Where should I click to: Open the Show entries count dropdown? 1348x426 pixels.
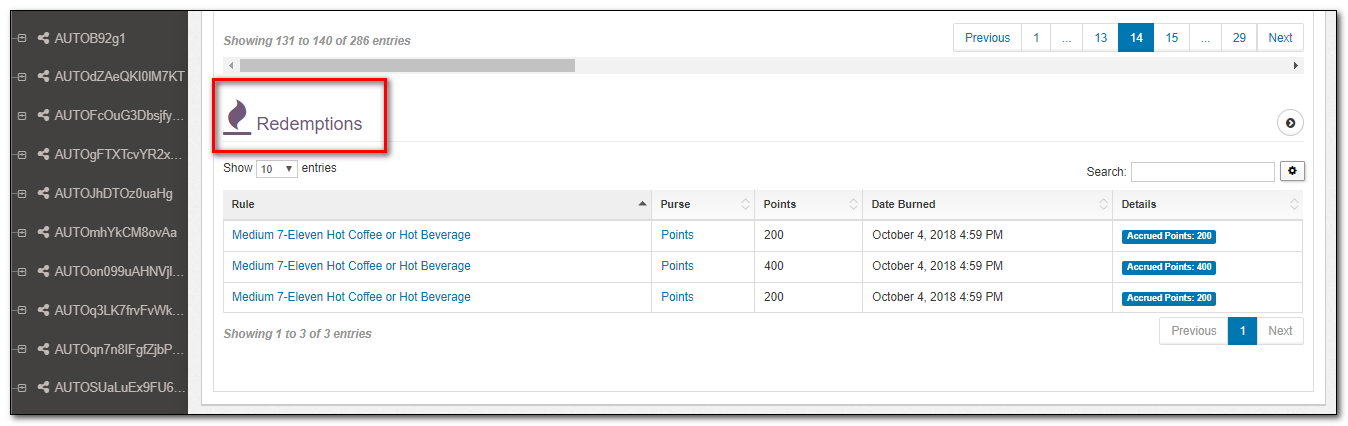point(277,169)
